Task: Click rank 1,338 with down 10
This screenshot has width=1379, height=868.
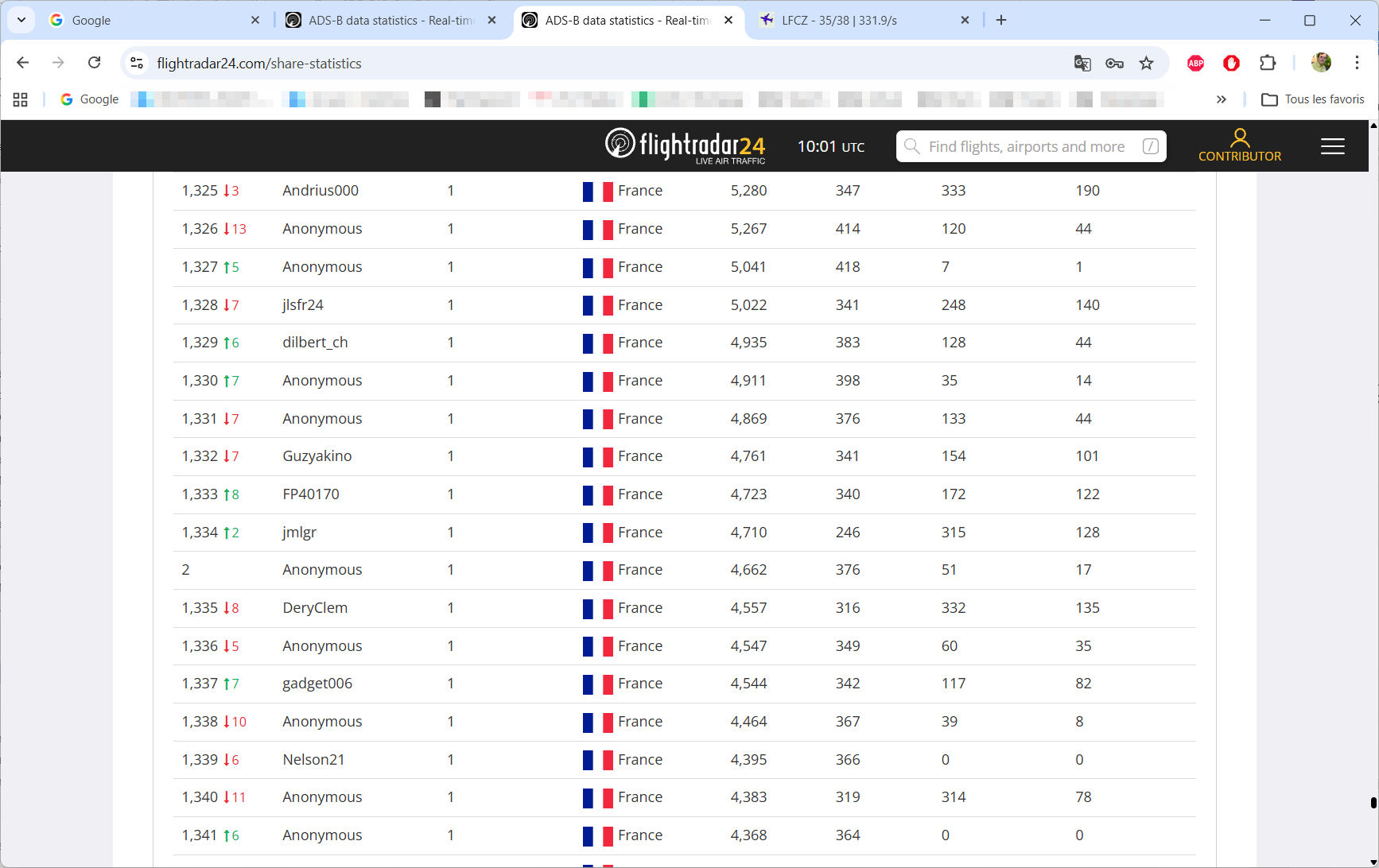Action: [x=214, y=722]
